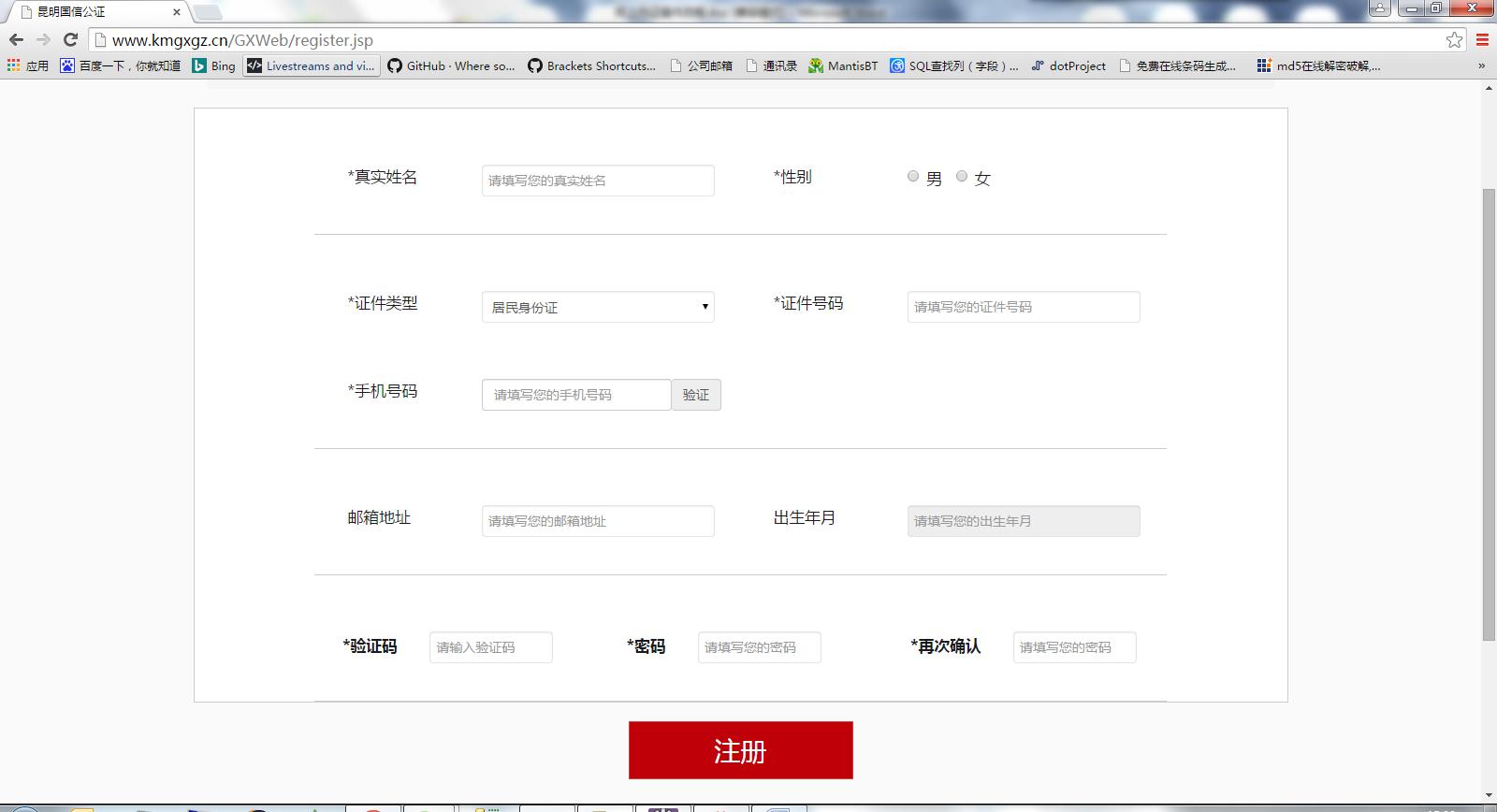Click the vertical page scrollbar thumb

coord(1489,412)
